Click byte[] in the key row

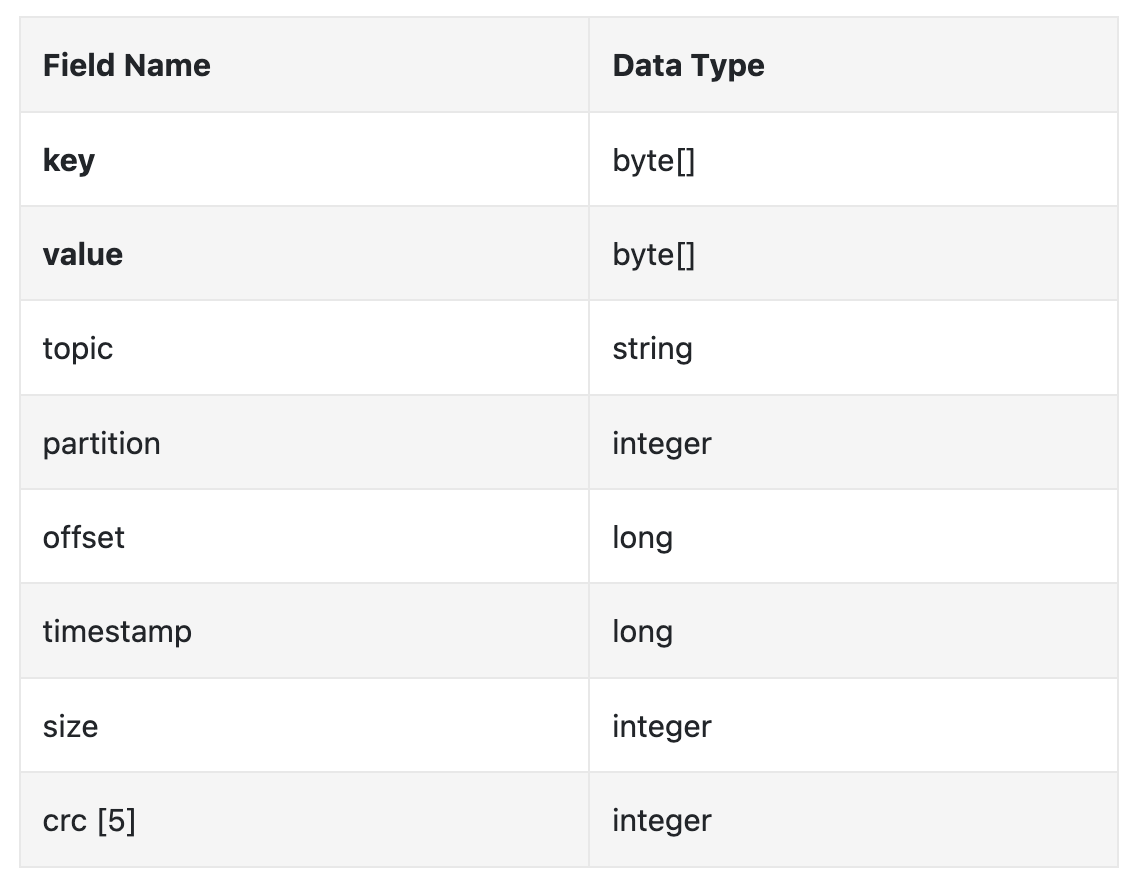point(653,160)
